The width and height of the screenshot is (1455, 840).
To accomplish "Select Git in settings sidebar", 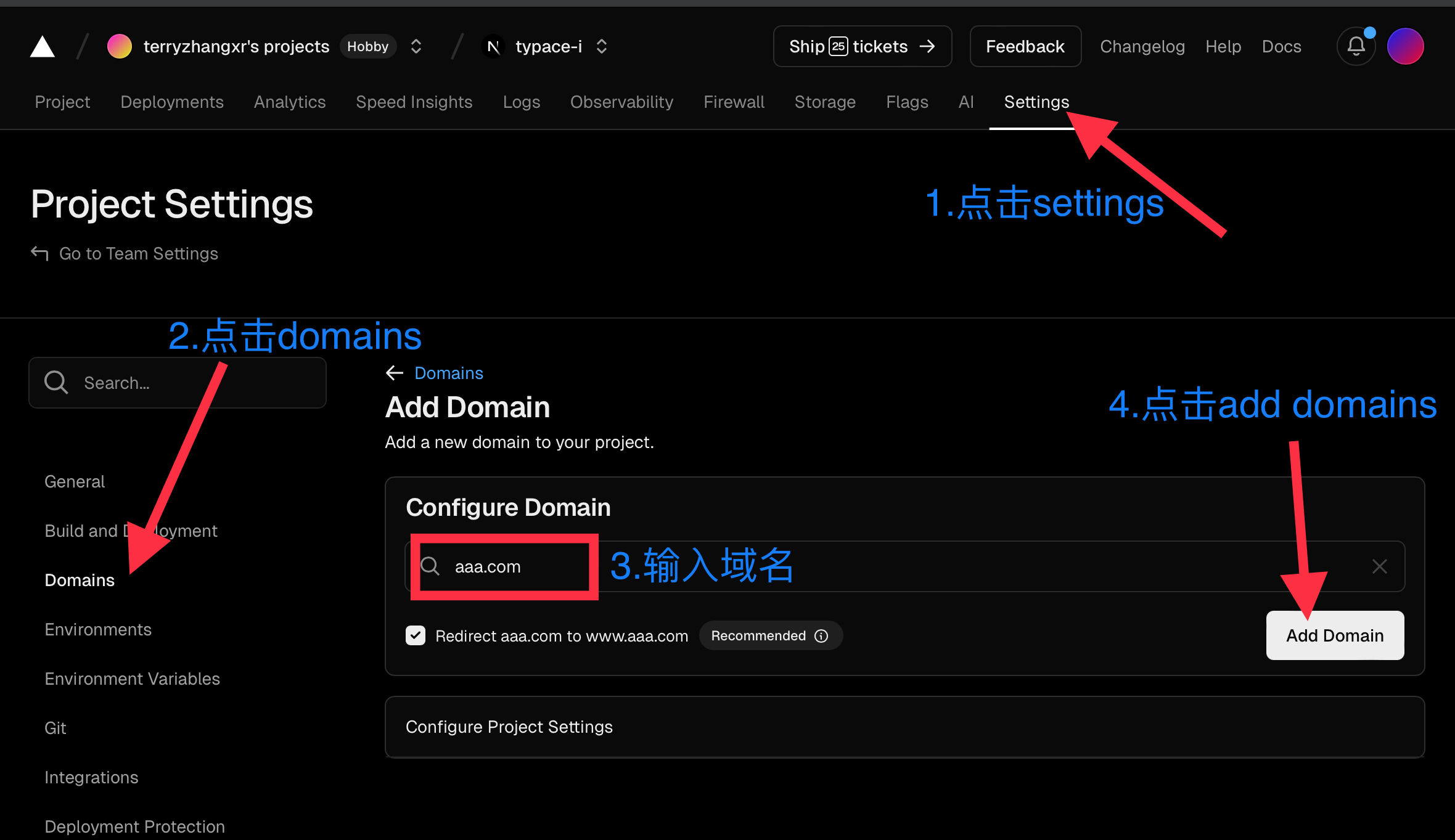I will click(x=55, y=728).
